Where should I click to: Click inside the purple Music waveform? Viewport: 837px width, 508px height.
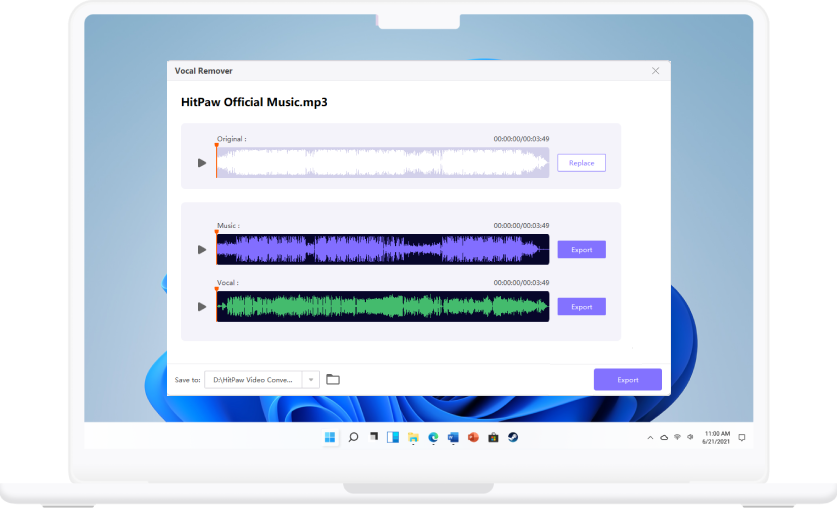point(382,250)
